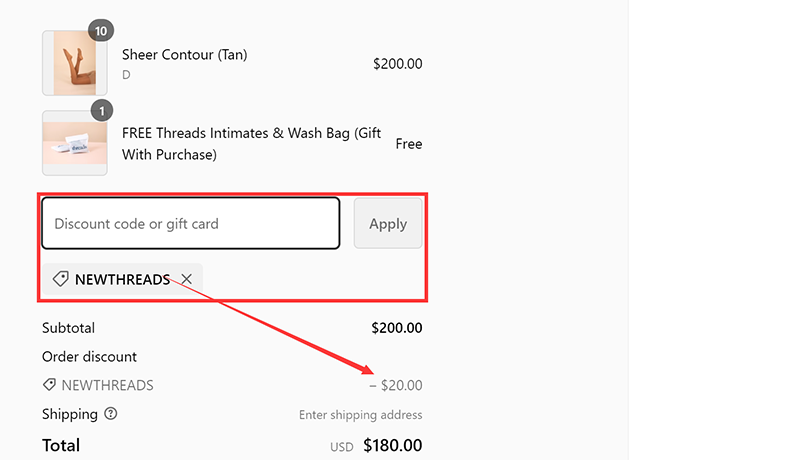
Task: Focus the Discount code or gift card field
Action: (x=190, y=224)
